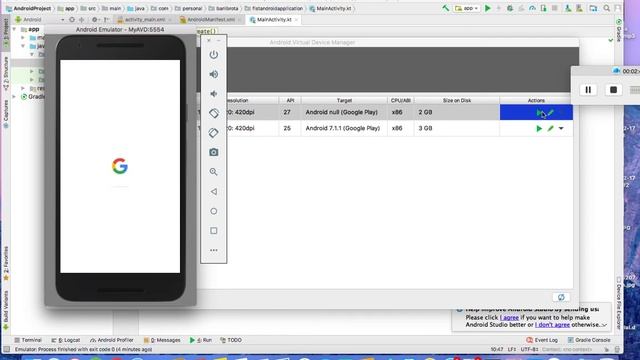Launch the API 27 virtual device with play icon

coord(539,112)
